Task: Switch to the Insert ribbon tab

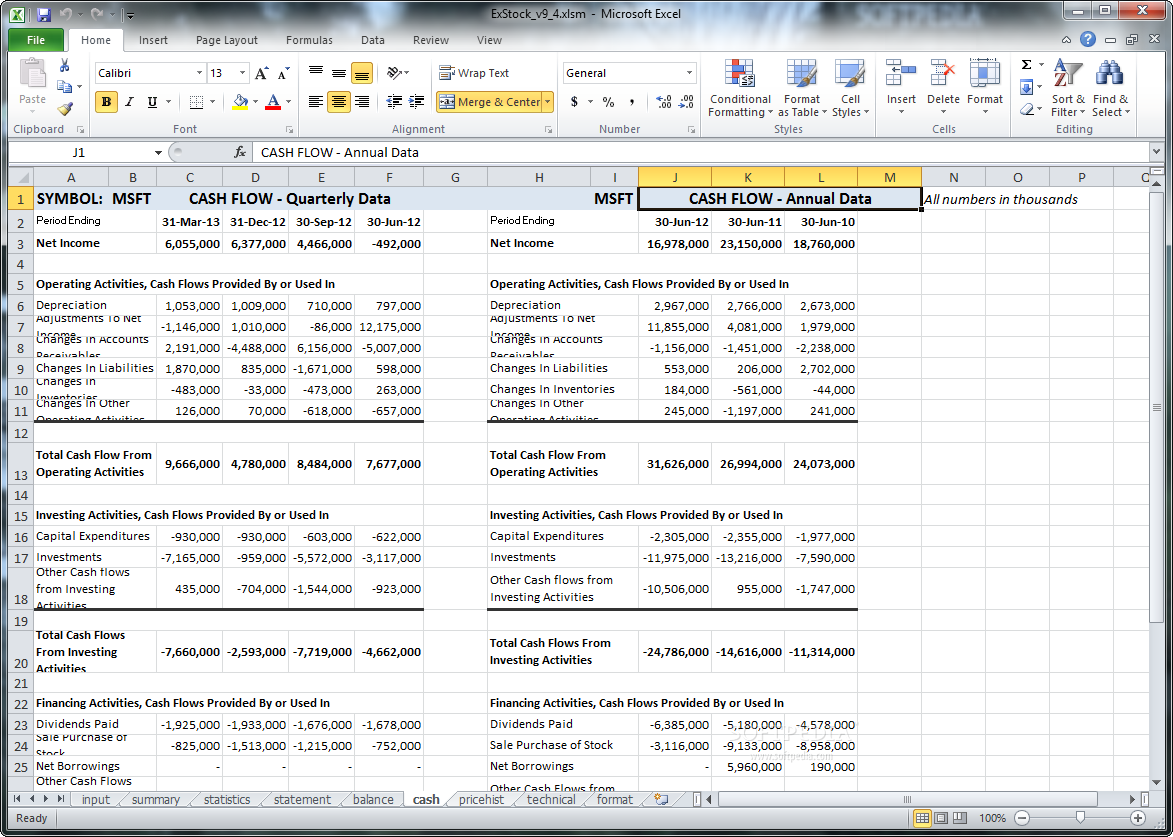Action: click(x=153, y=40)
